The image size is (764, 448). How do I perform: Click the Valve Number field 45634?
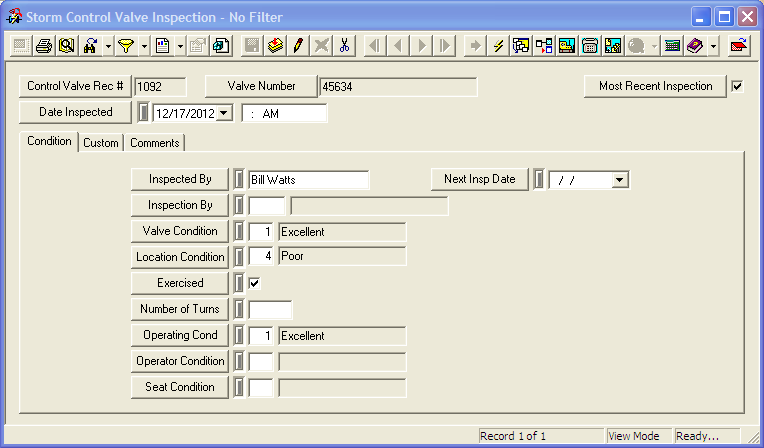398,87
